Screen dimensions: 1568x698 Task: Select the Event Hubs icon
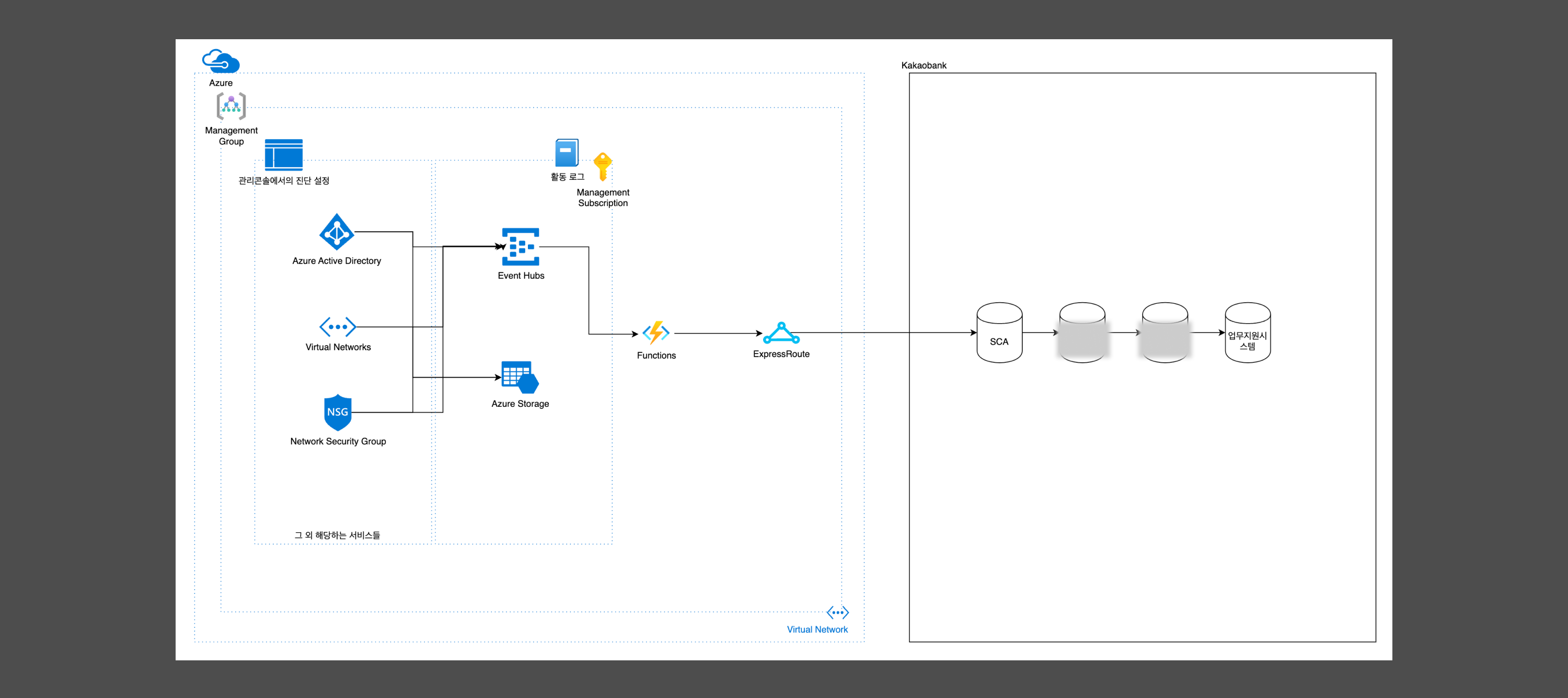pos(521,247)
